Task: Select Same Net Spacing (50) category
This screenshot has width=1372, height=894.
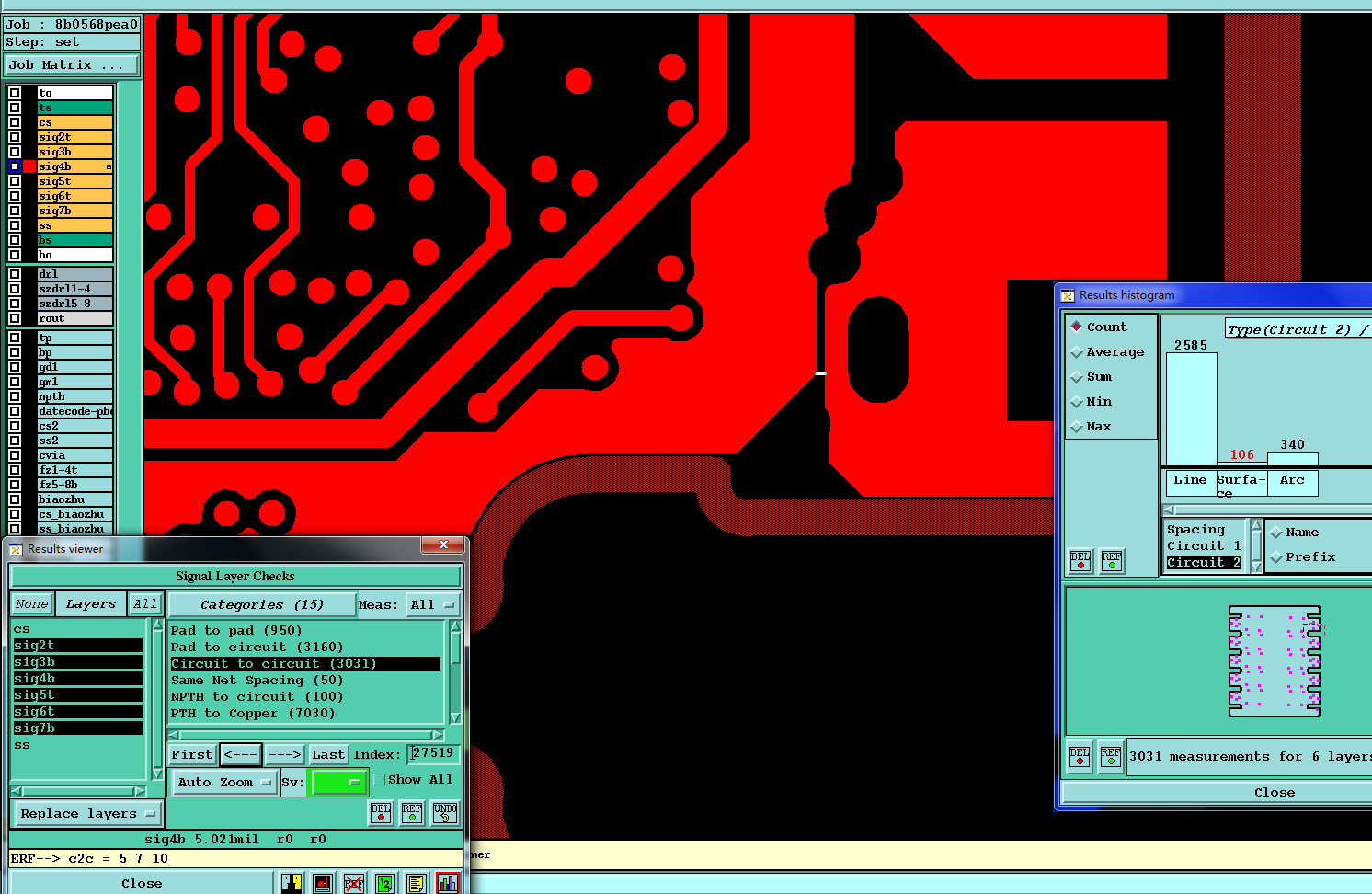Action: point(305,681)
